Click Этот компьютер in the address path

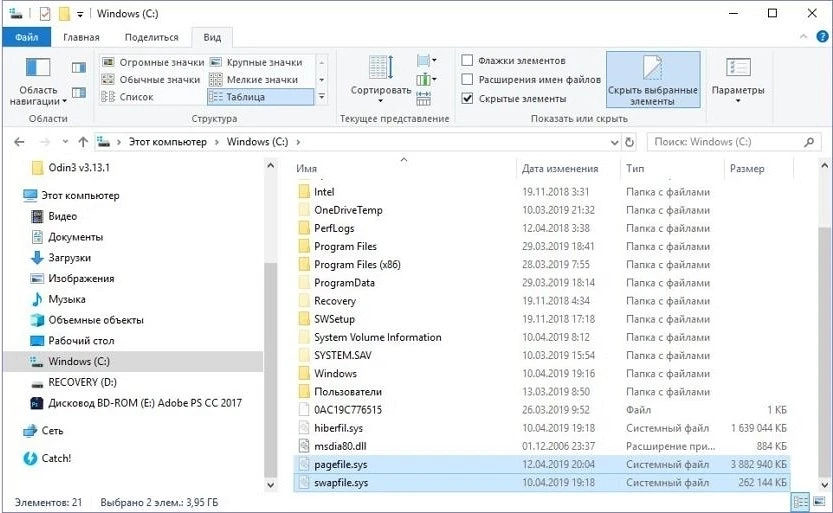tap(167, 142)
